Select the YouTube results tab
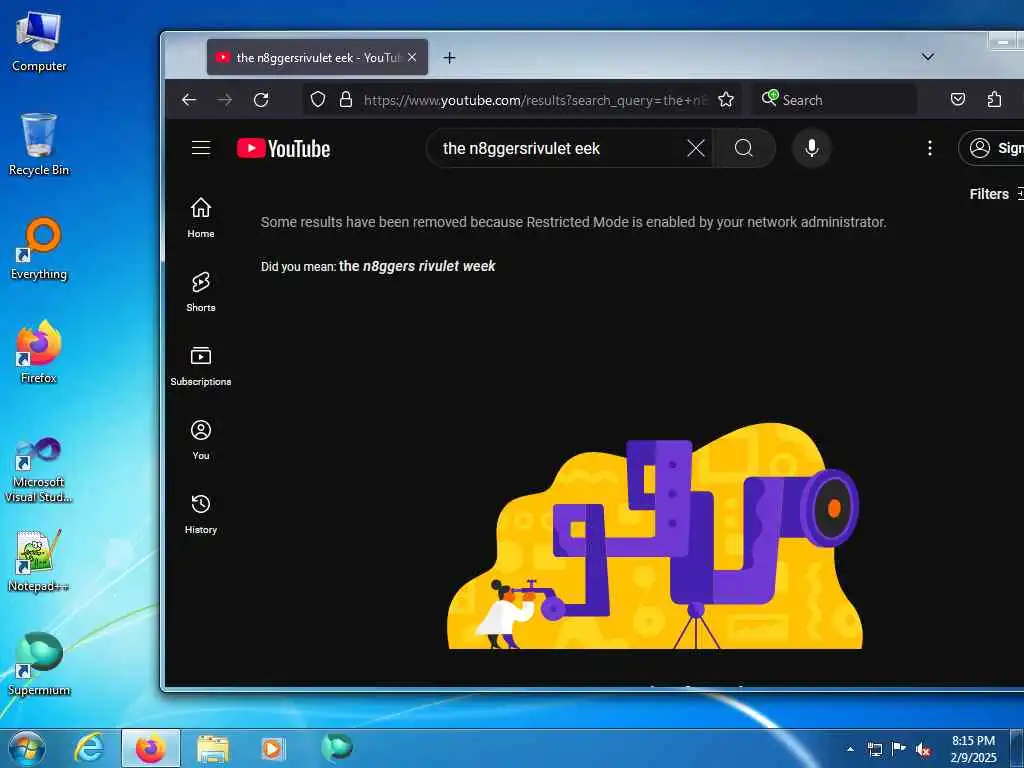Image resolution: width=1024 pixels, height=768 pixels. point(317,57)
